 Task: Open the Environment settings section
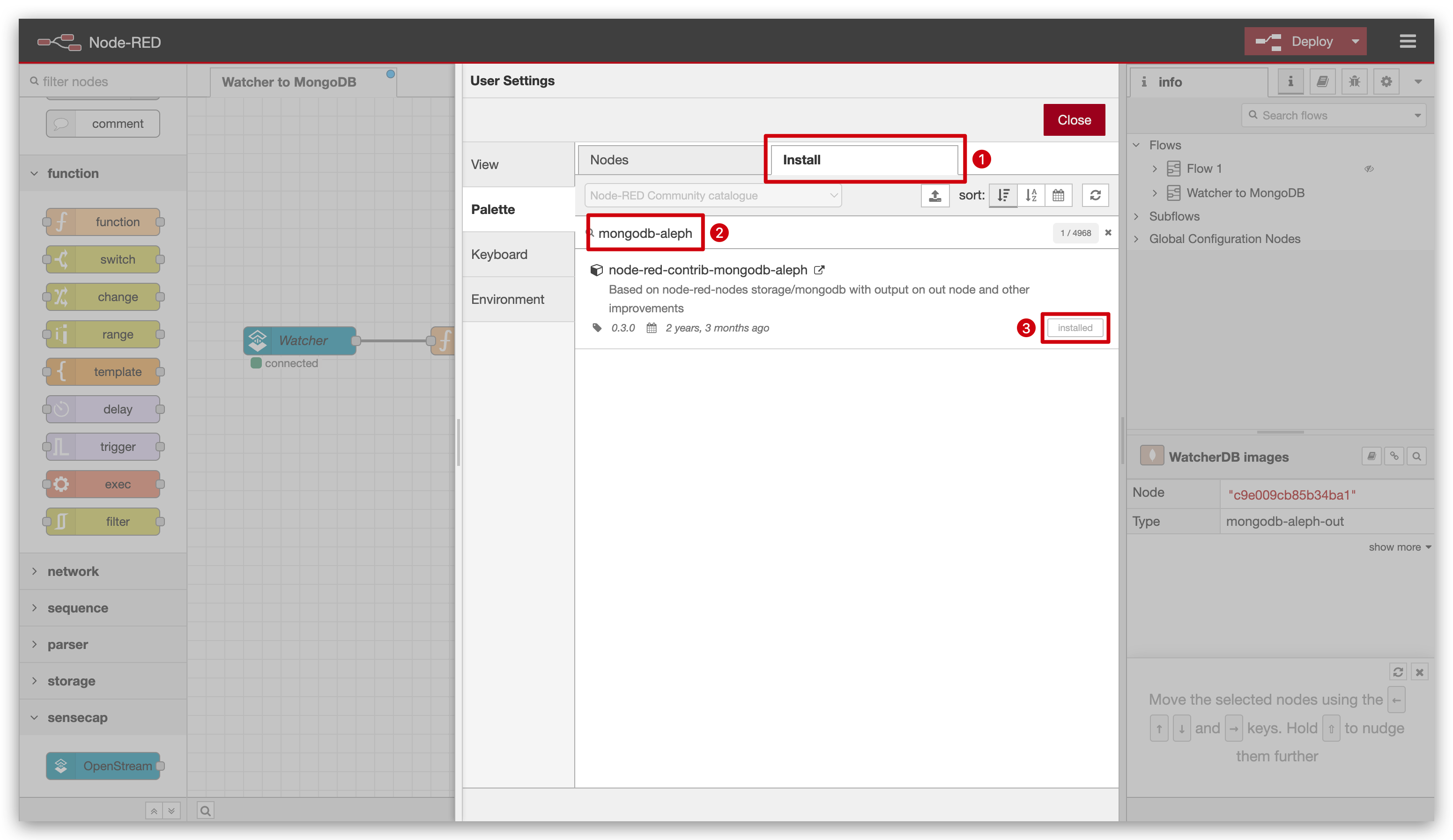point(519,299)
